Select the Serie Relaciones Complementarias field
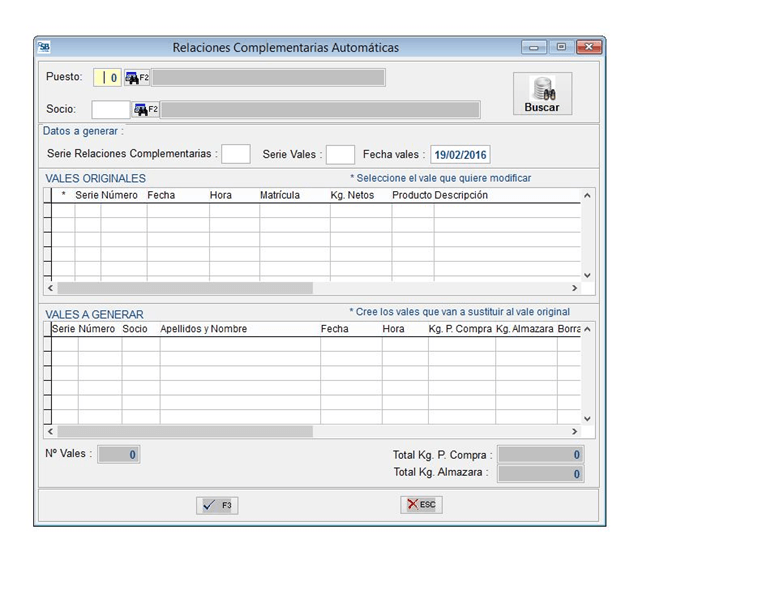775x611 pixels. tap(236, 154)
